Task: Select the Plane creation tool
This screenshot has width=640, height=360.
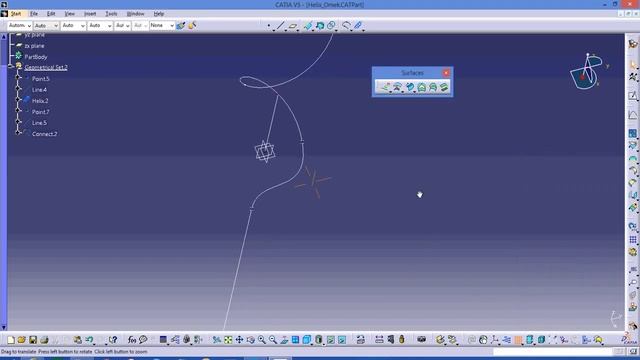Action: pyautogui.click(x=293, y=26)
